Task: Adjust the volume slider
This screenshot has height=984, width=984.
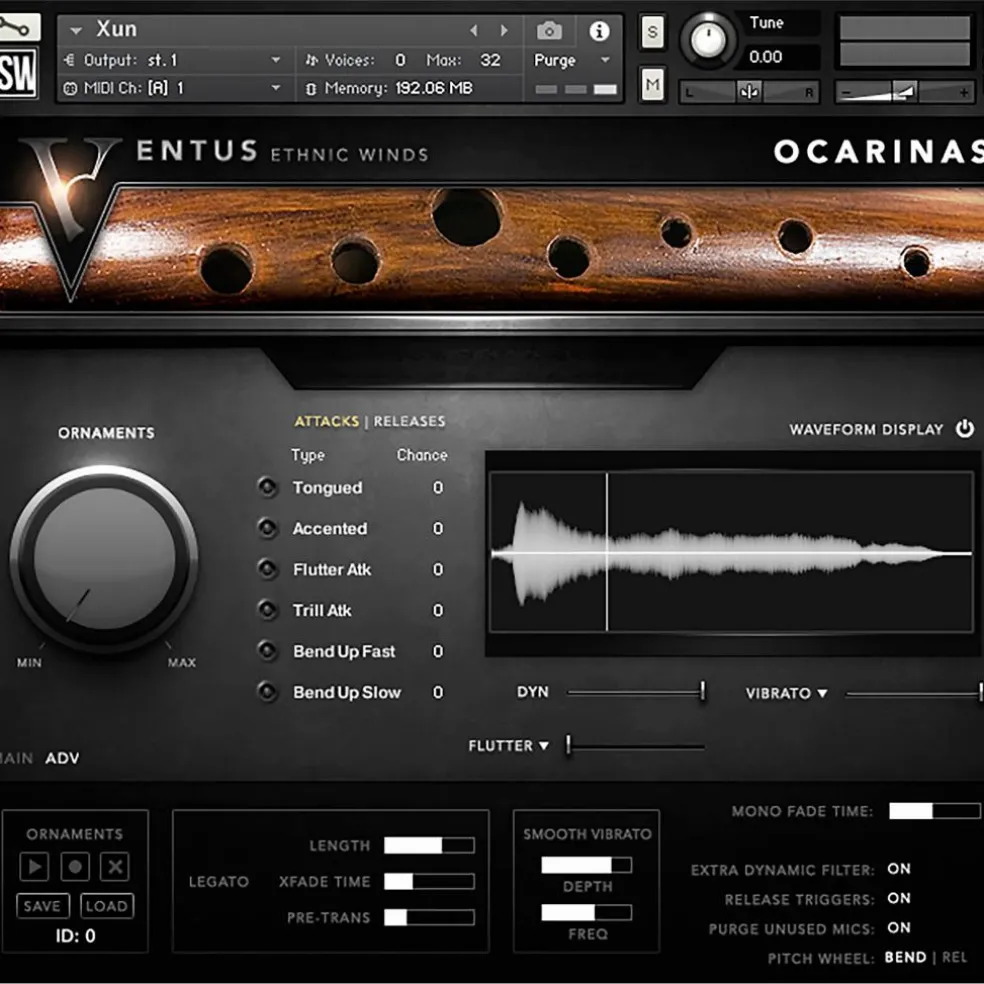Action: coord(904,93)
